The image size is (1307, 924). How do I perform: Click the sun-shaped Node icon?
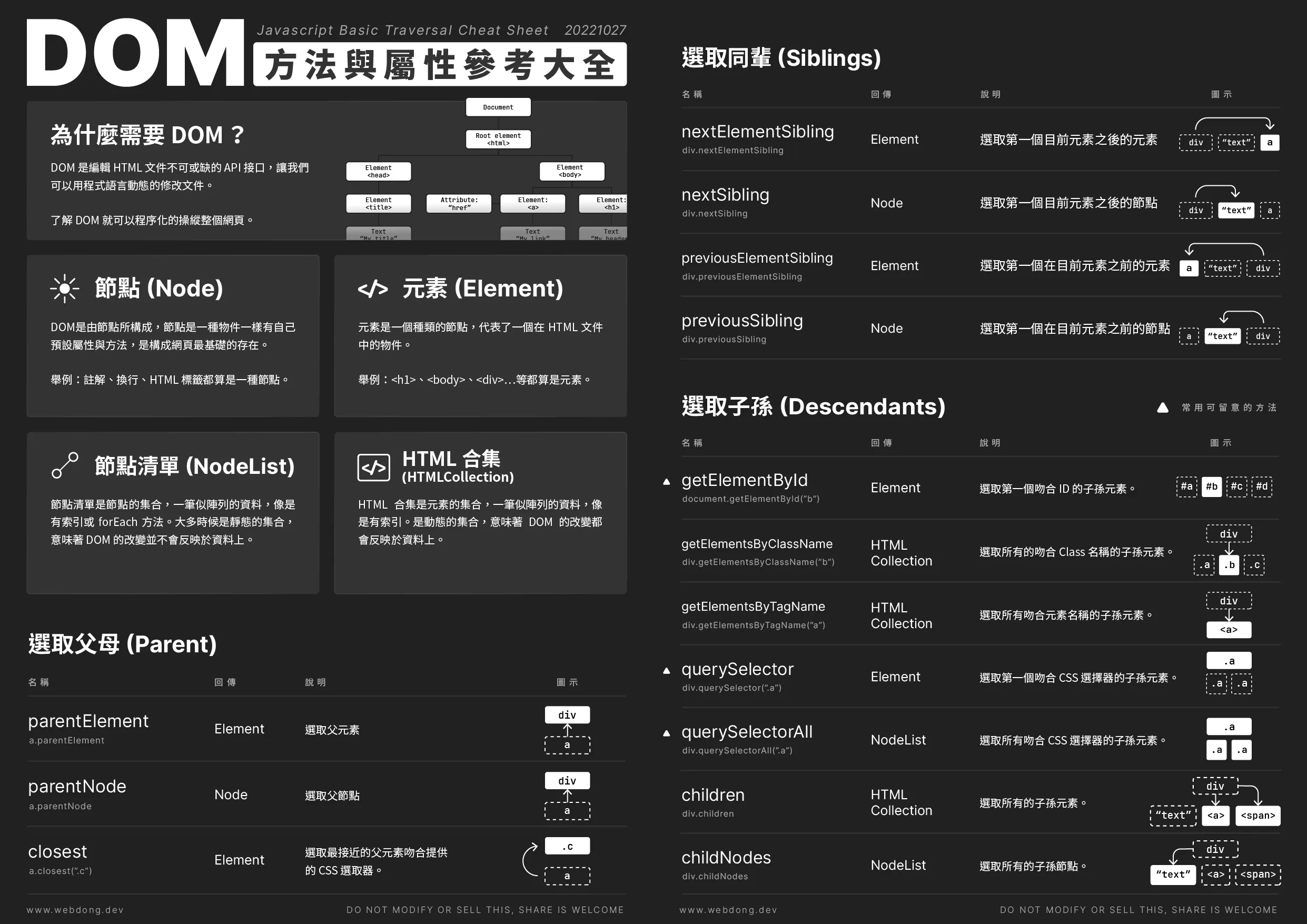click(x=64, y=289)
